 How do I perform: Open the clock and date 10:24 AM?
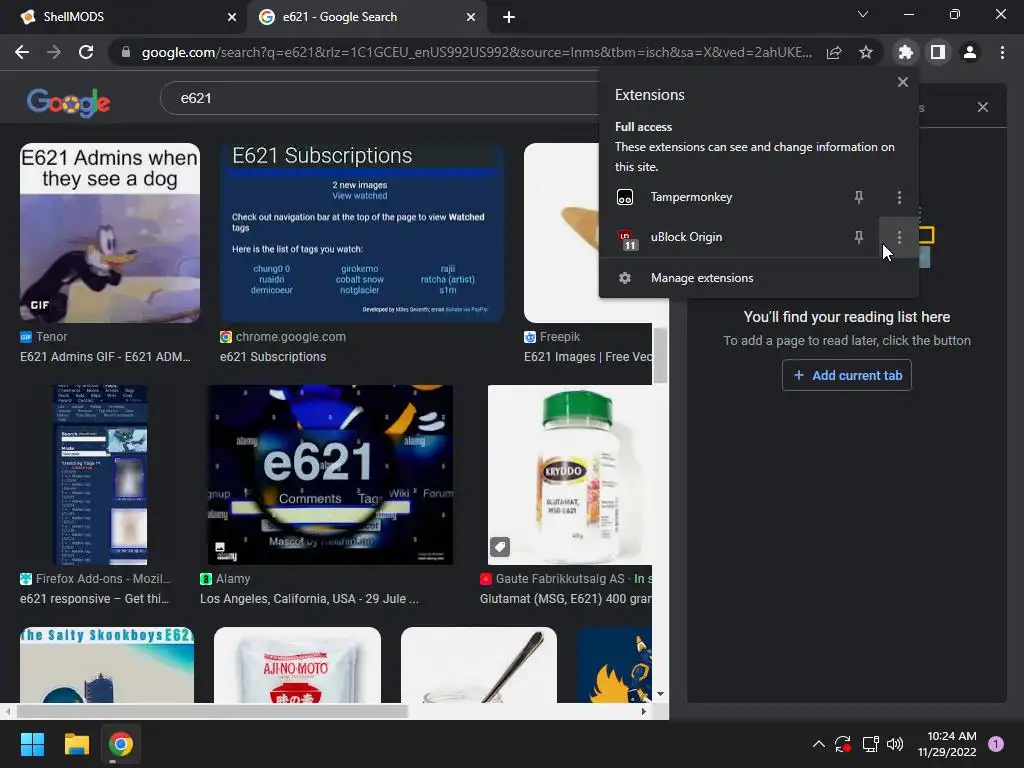(947, 744)
